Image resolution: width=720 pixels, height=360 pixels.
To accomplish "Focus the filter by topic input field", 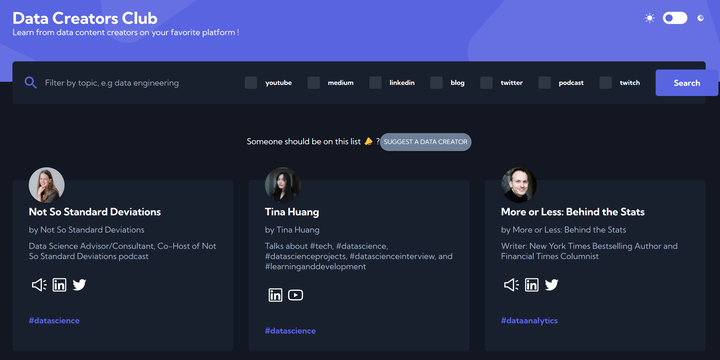I will point(138,83).
